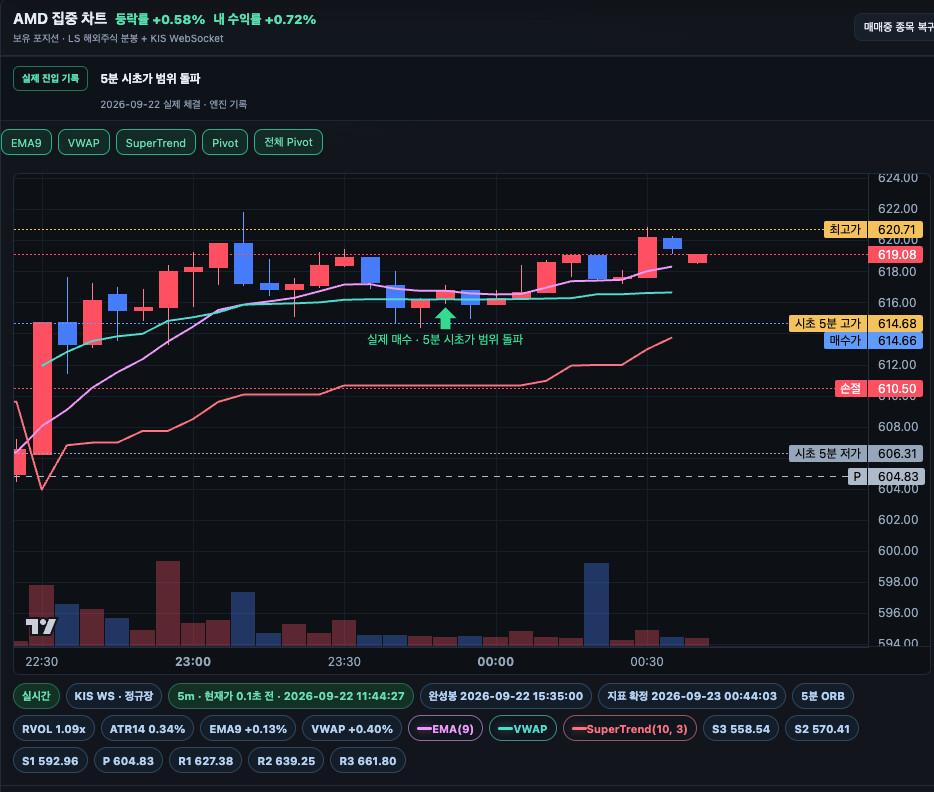Click the teal VWAP legend chip

522,728
